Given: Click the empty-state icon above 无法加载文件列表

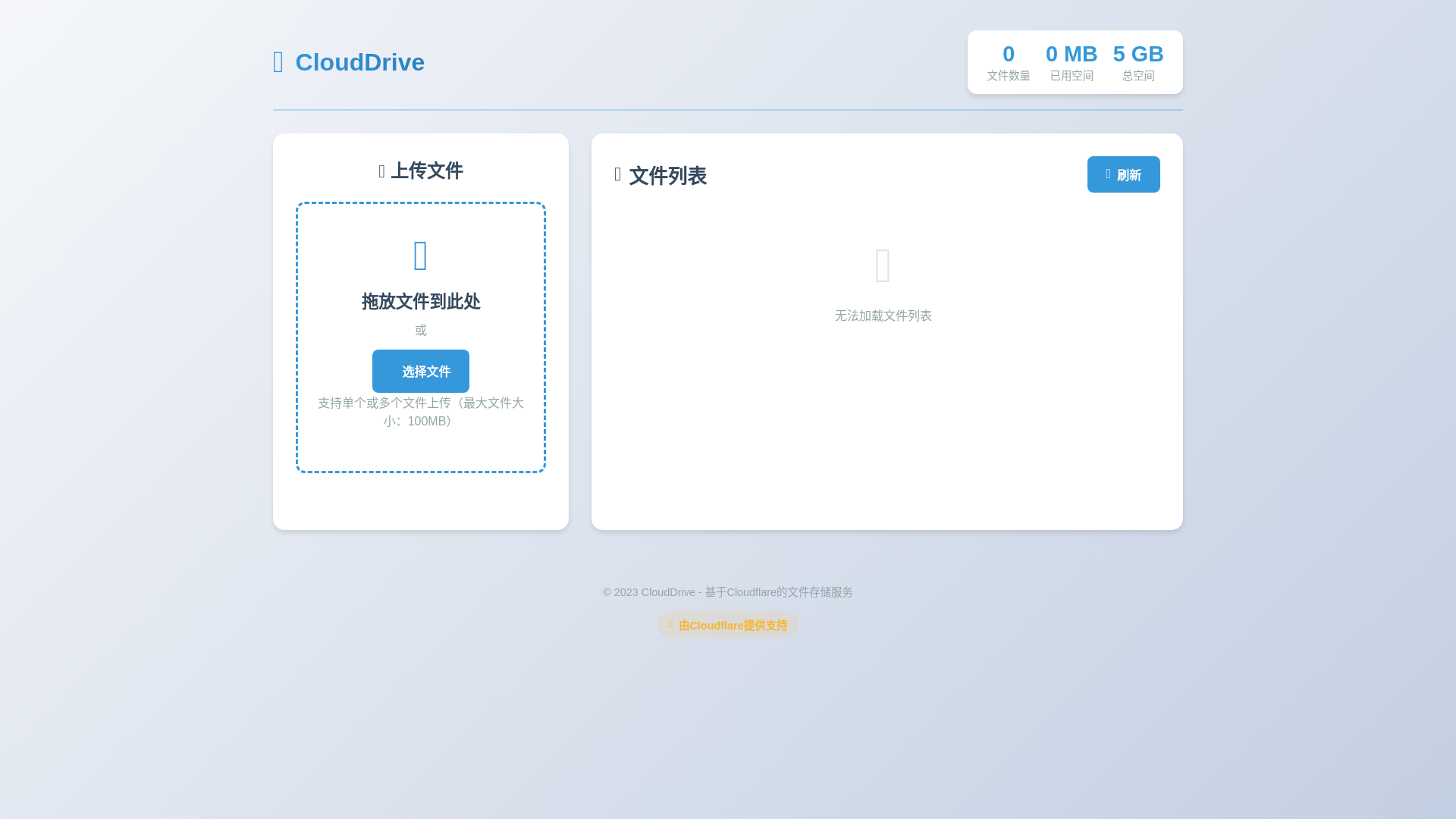Looking at the screenshot, I should click(883, 265).
